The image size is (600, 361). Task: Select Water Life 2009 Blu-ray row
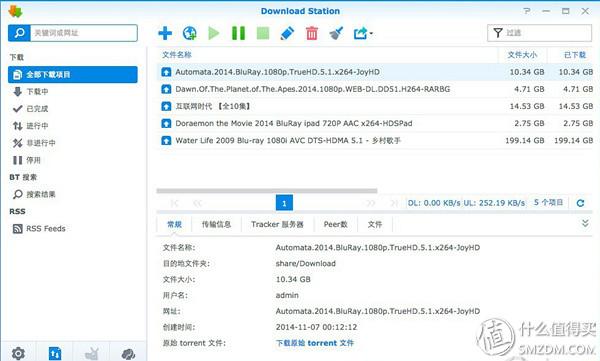click(x=375, y=140)
